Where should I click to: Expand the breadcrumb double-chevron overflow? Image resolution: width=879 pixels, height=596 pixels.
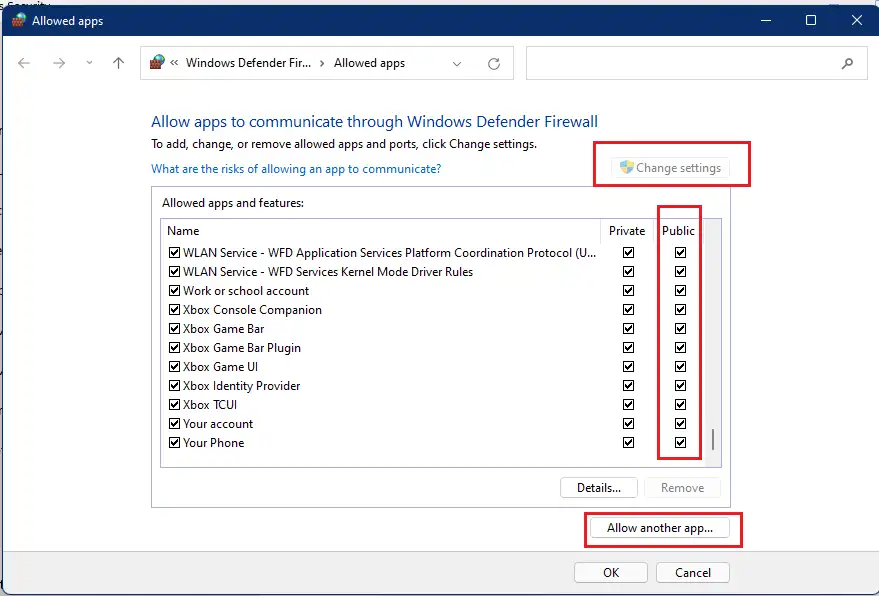click(x=174, y=63)
